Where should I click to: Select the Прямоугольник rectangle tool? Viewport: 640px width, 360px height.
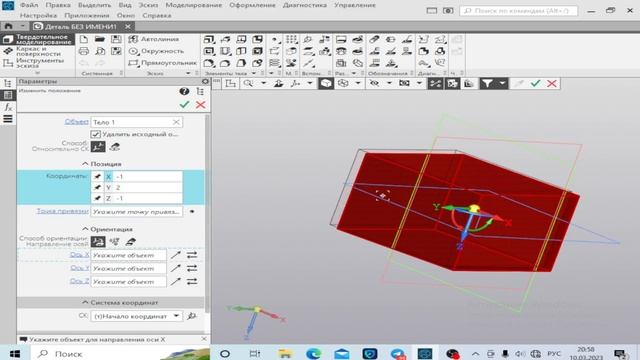click(162, 63)
